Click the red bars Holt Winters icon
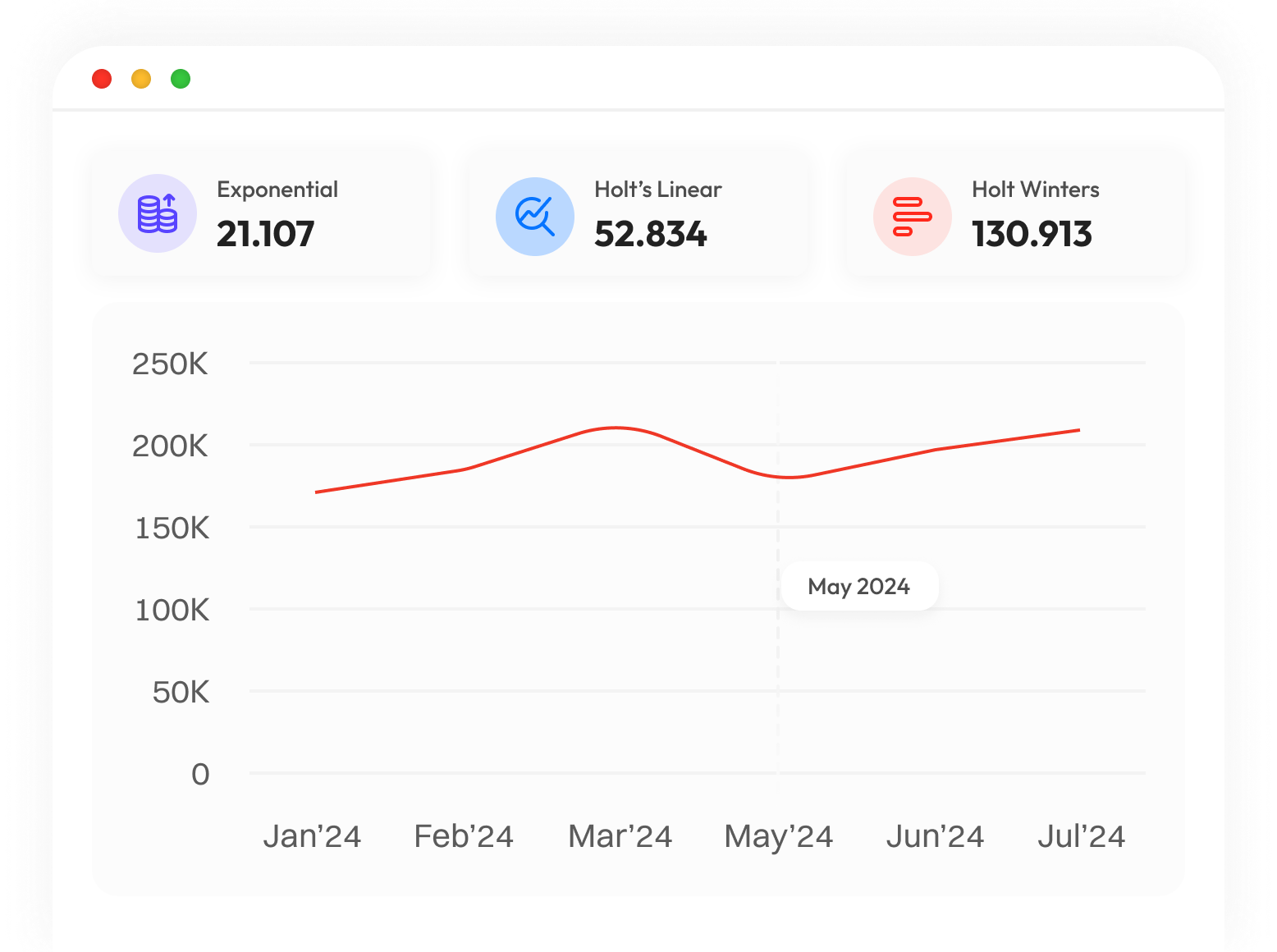This screenshot has height=952, width=1277. [x=912, y=217]
